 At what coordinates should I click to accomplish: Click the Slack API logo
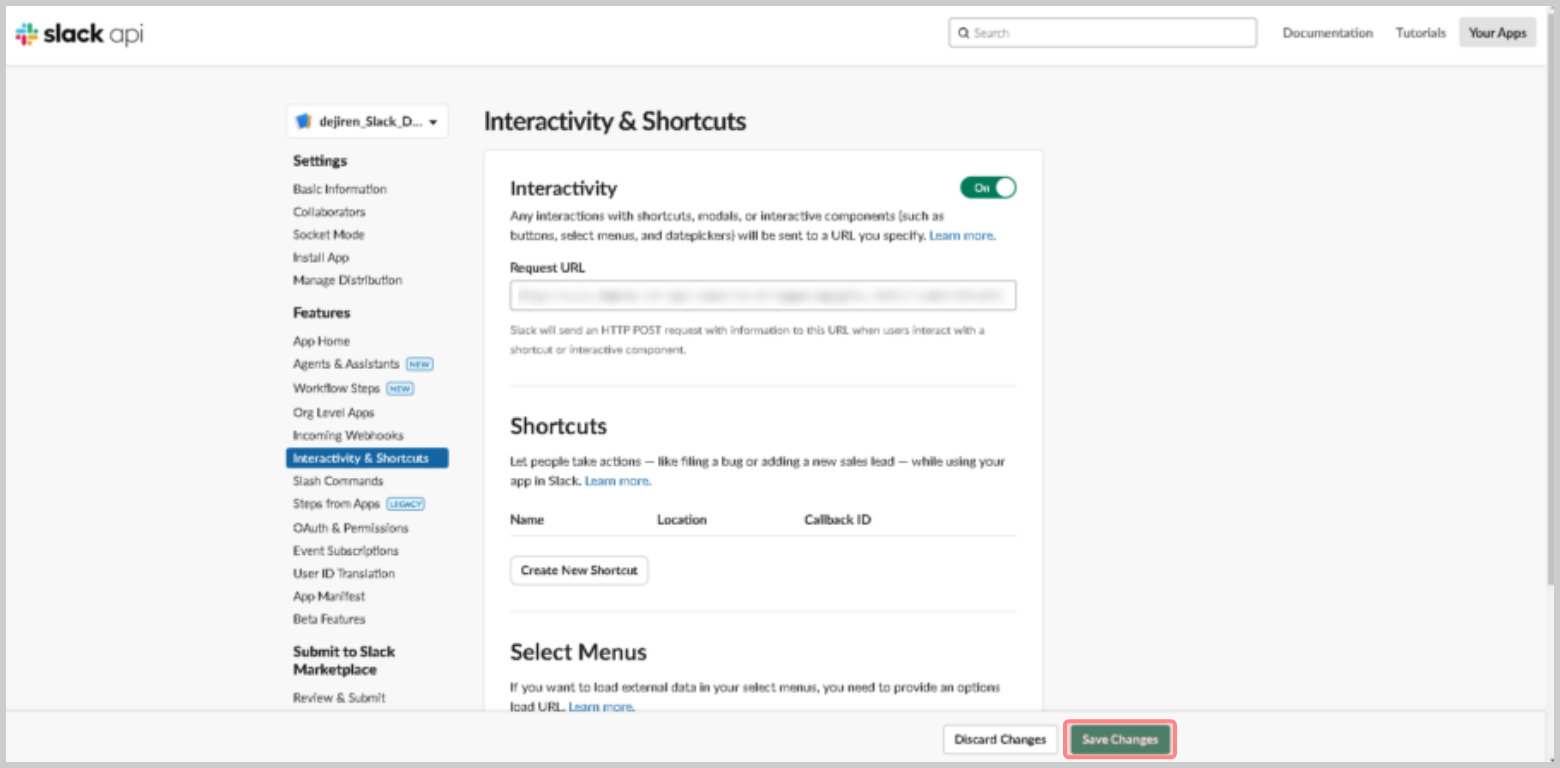point(80,34)
